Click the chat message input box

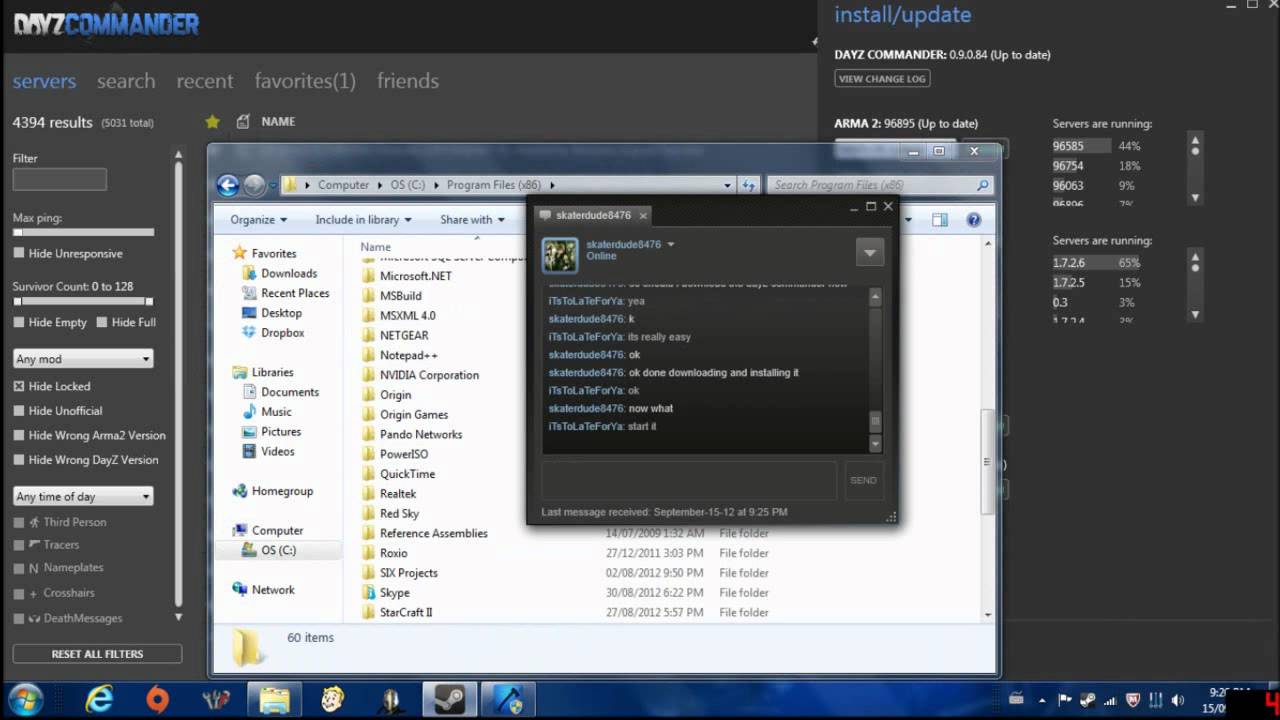pos(689,480)
